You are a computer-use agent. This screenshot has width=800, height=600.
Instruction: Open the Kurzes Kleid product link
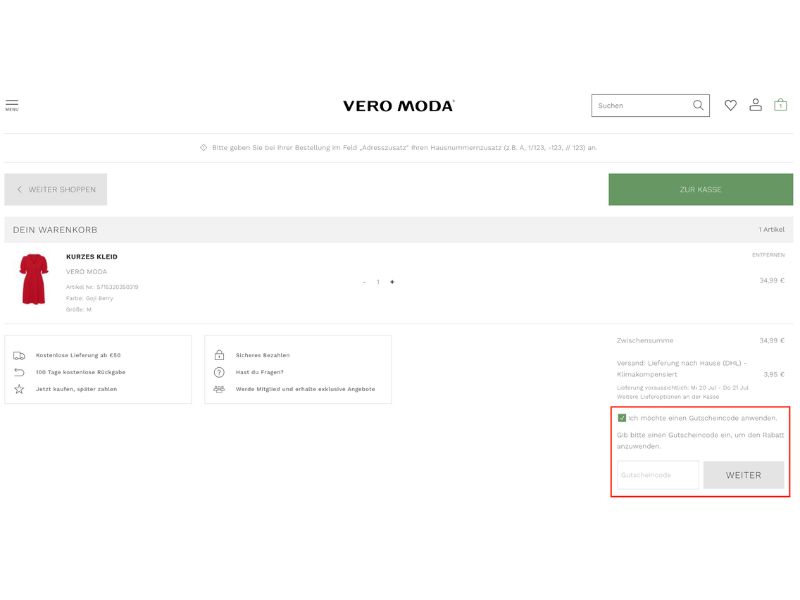pos(92,257)
